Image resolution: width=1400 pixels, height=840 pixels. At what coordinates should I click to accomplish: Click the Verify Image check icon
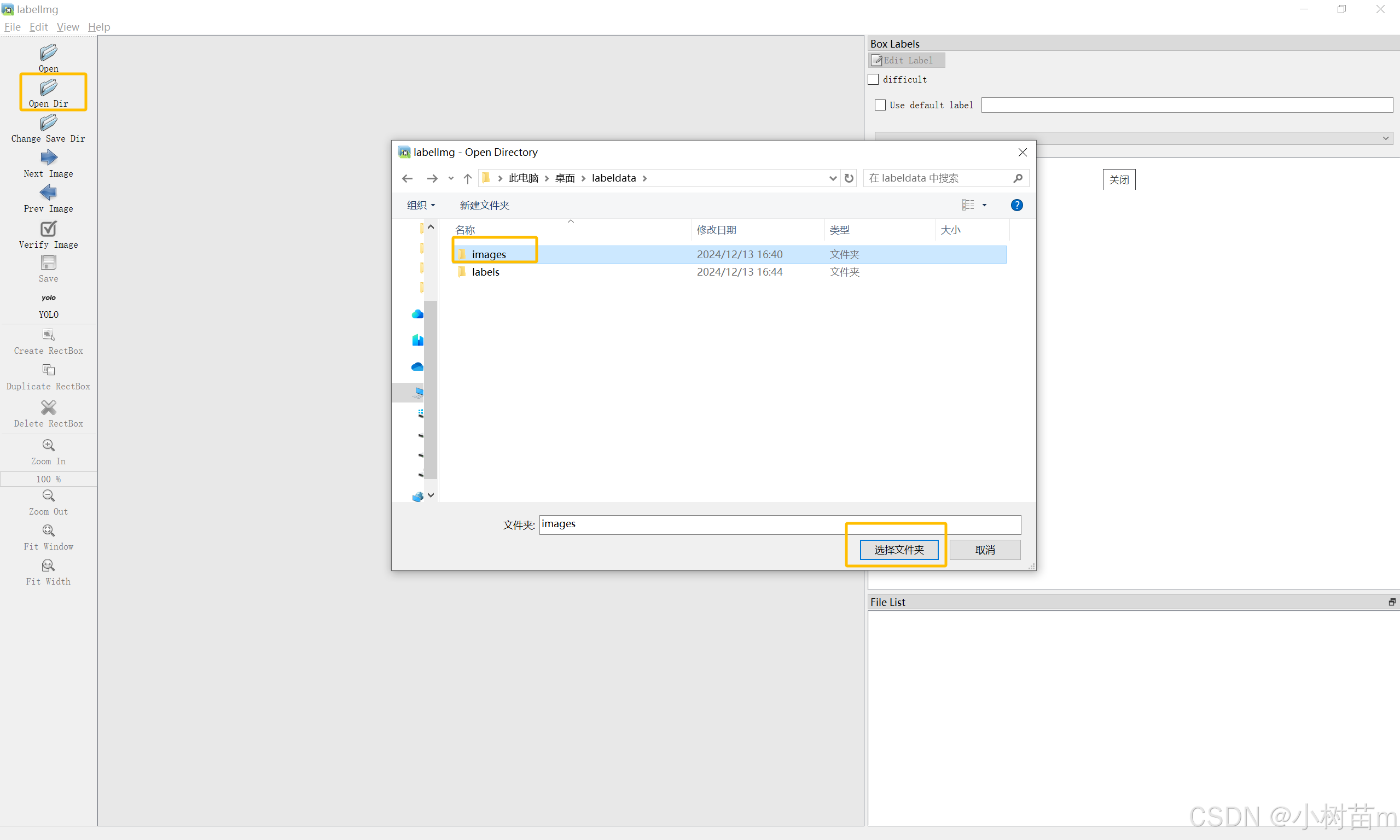(x=49, y=229)
